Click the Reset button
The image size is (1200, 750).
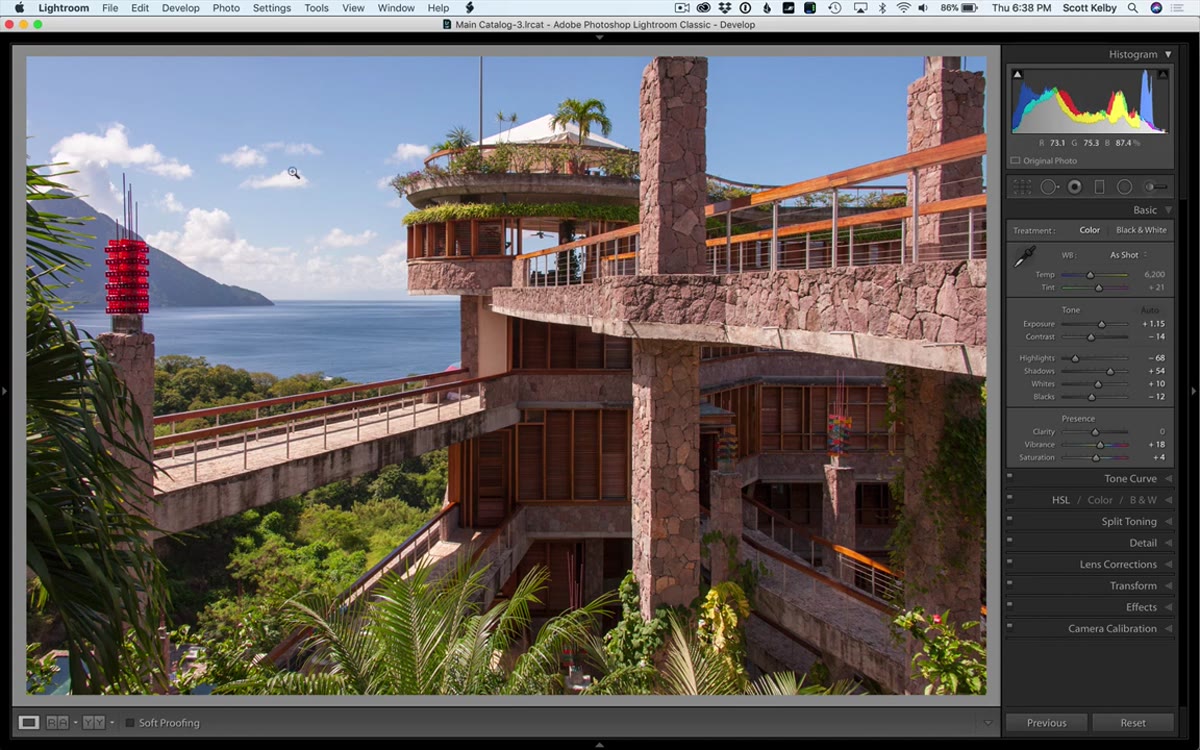[x=1133, y=722]
